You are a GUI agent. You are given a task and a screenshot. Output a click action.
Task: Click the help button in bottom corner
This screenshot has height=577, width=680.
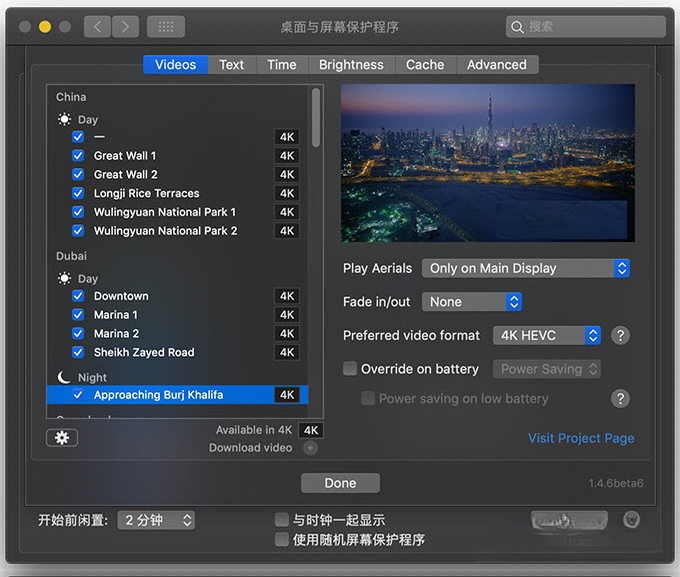click(x=631, y=519)
